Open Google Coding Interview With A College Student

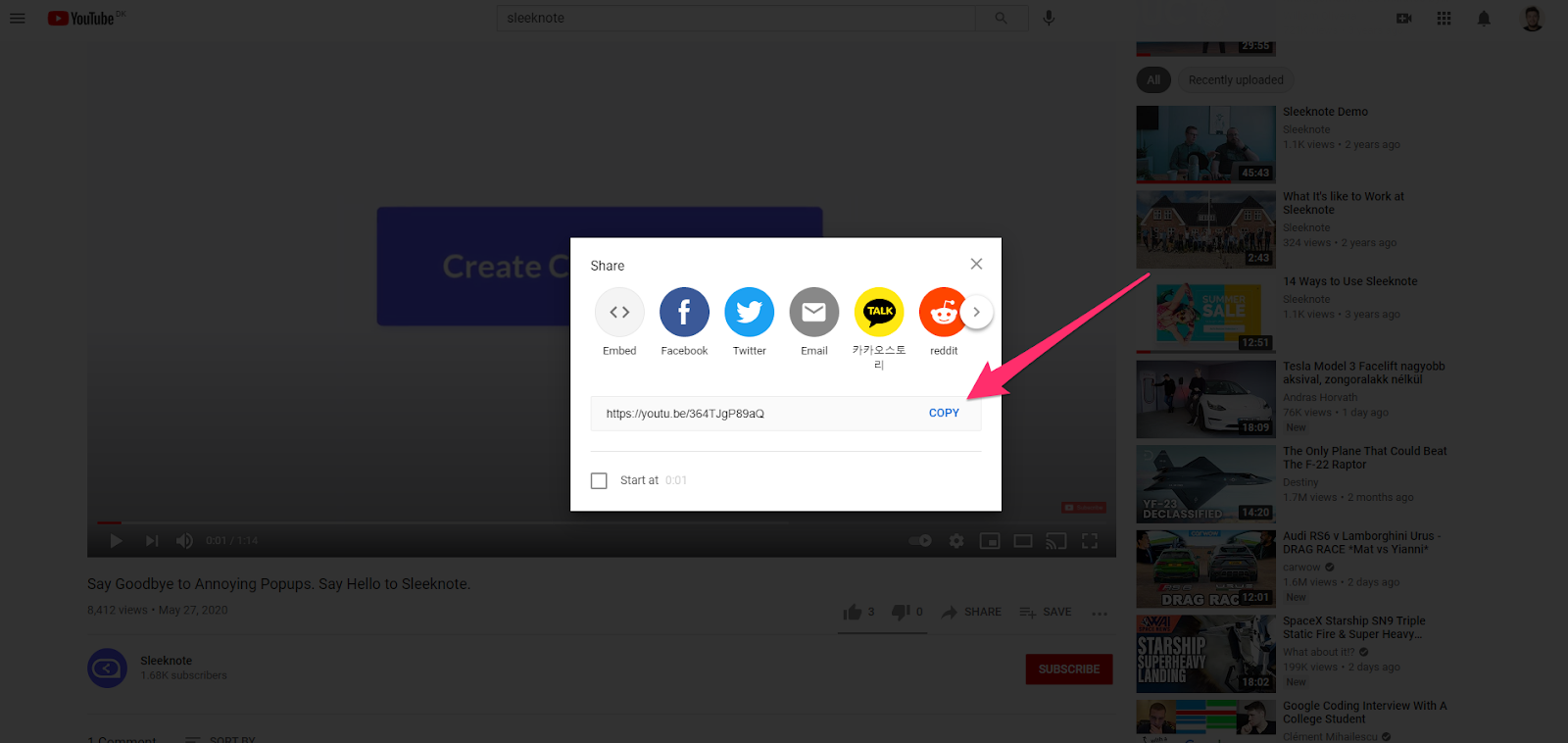click(1365, 713)
